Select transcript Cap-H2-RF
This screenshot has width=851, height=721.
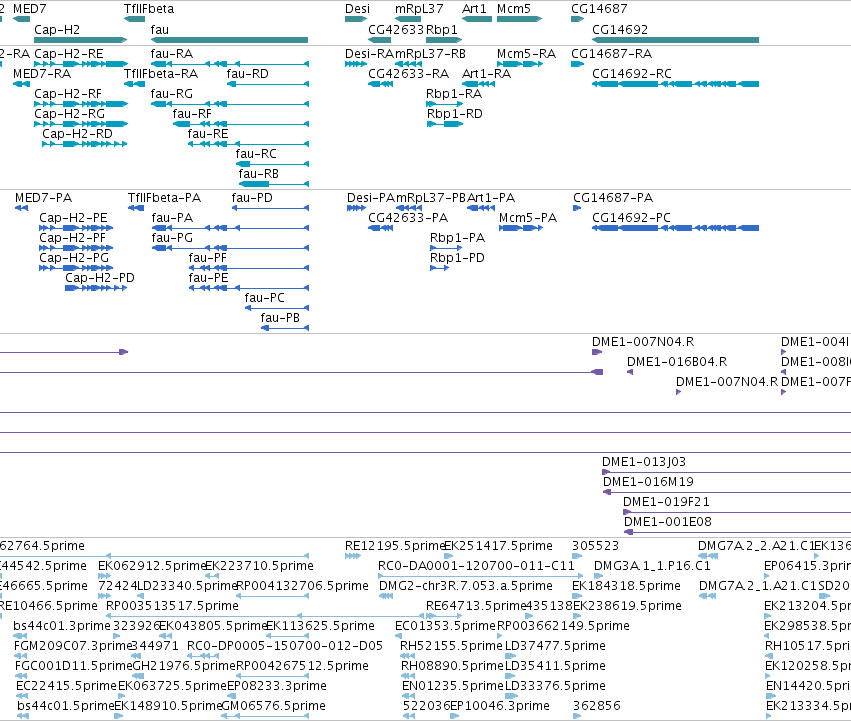[x=68, y=94]
